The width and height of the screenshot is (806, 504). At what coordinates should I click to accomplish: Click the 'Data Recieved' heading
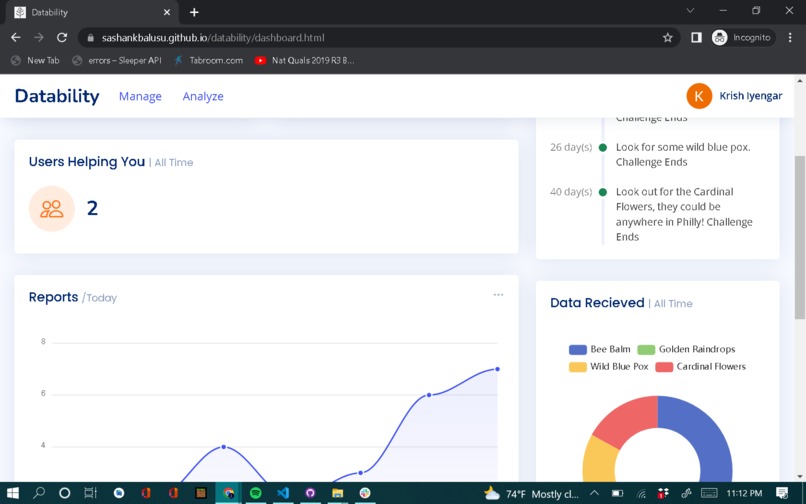click(597, 302)
